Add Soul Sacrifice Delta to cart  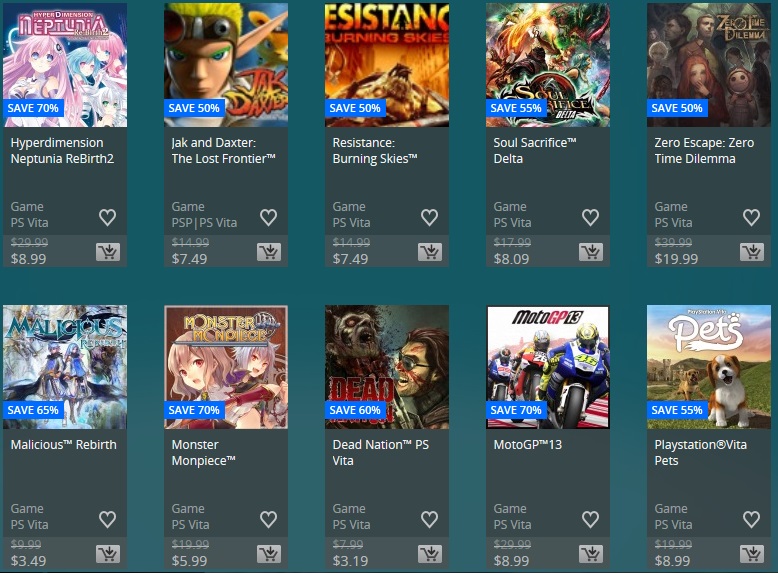(x=590, y=252)
